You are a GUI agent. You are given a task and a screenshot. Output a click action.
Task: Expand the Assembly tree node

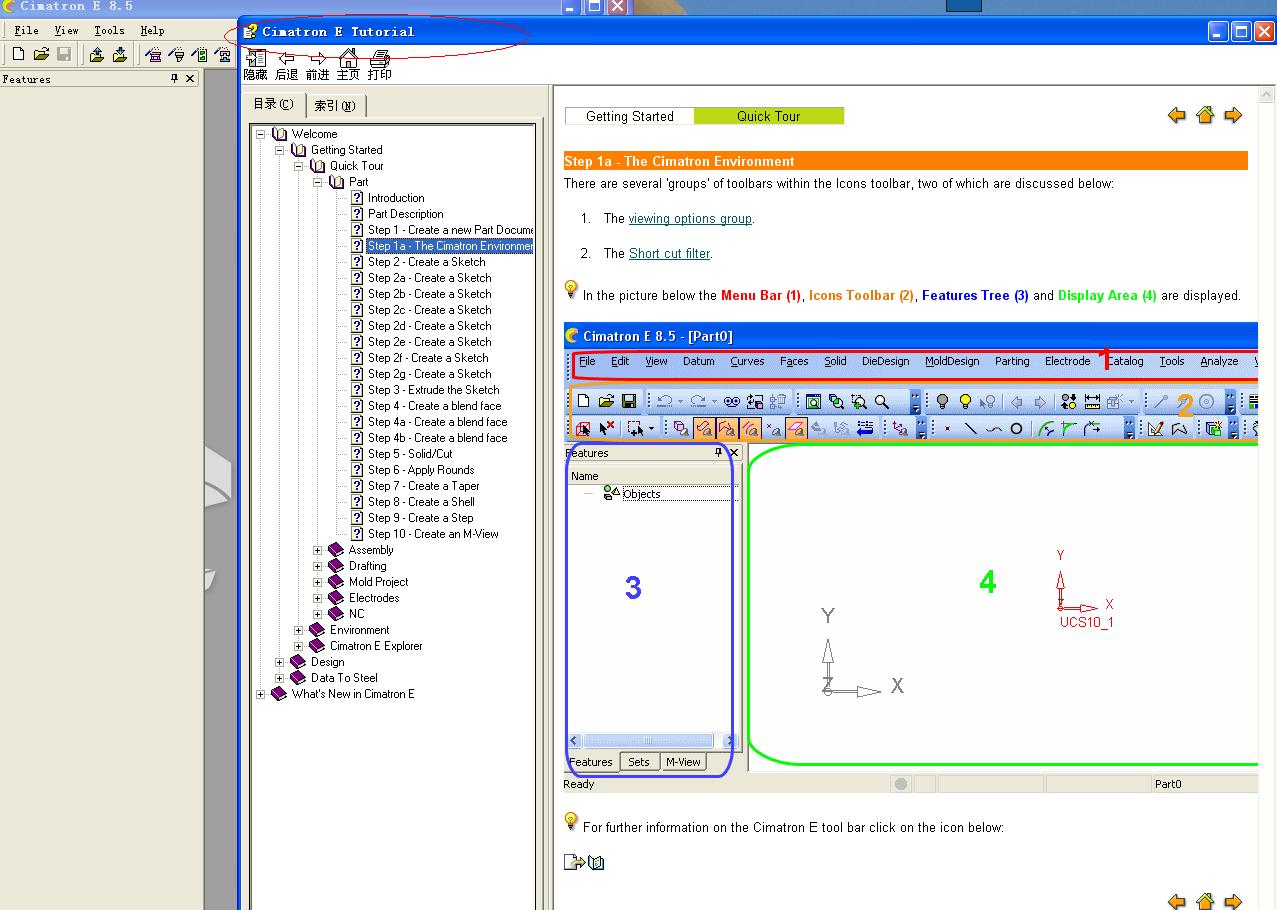[318, 550]
